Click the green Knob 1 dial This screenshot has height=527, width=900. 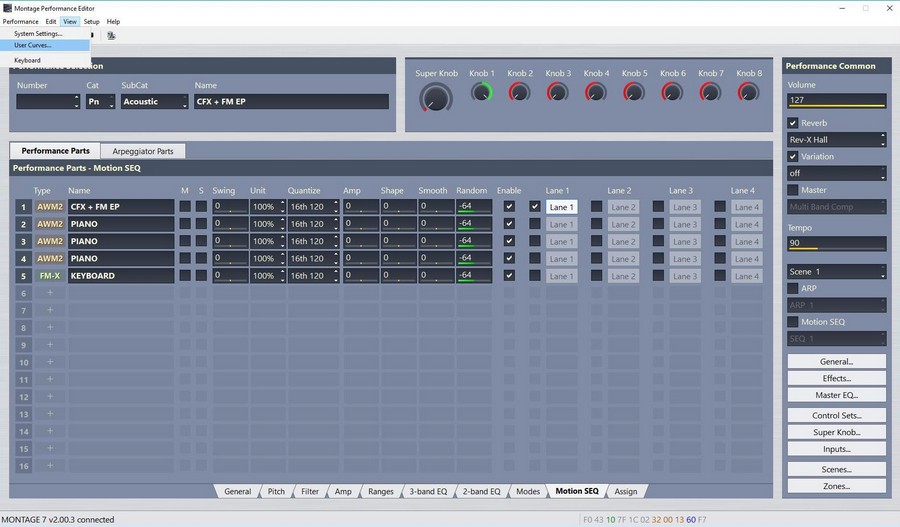click(482, 92)
